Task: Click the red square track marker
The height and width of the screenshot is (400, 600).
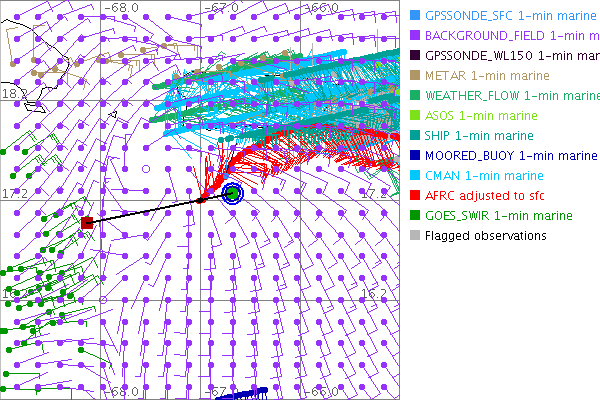Action: tap(87, 222)
